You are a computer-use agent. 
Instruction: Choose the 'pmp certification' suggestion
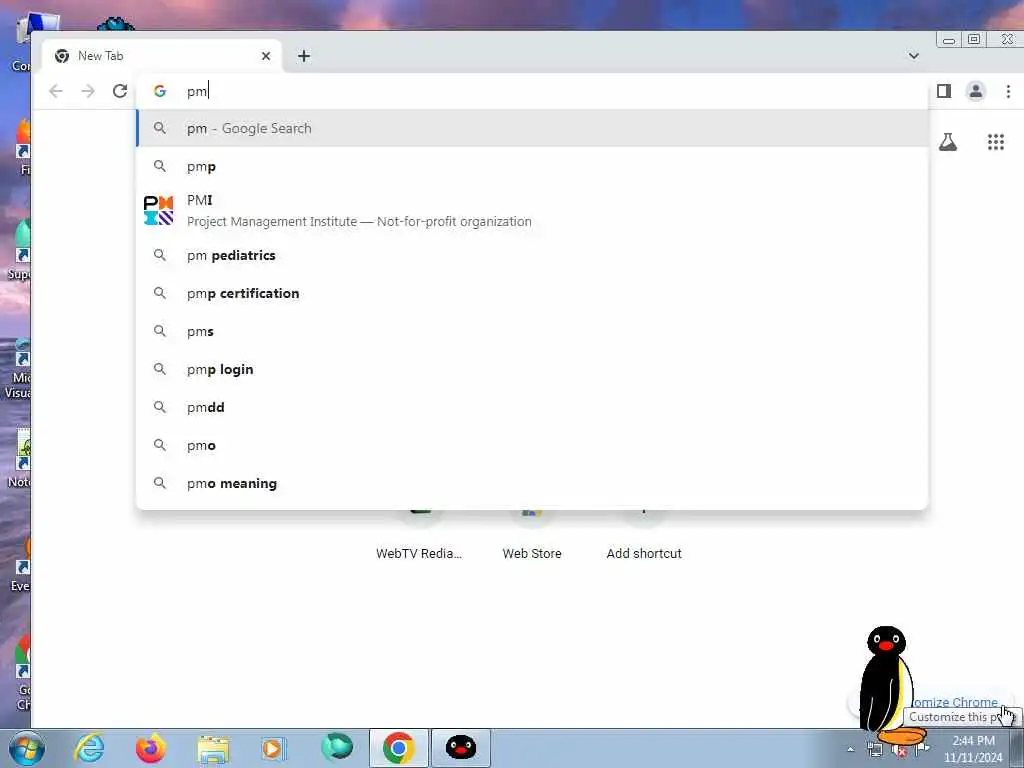532,293
